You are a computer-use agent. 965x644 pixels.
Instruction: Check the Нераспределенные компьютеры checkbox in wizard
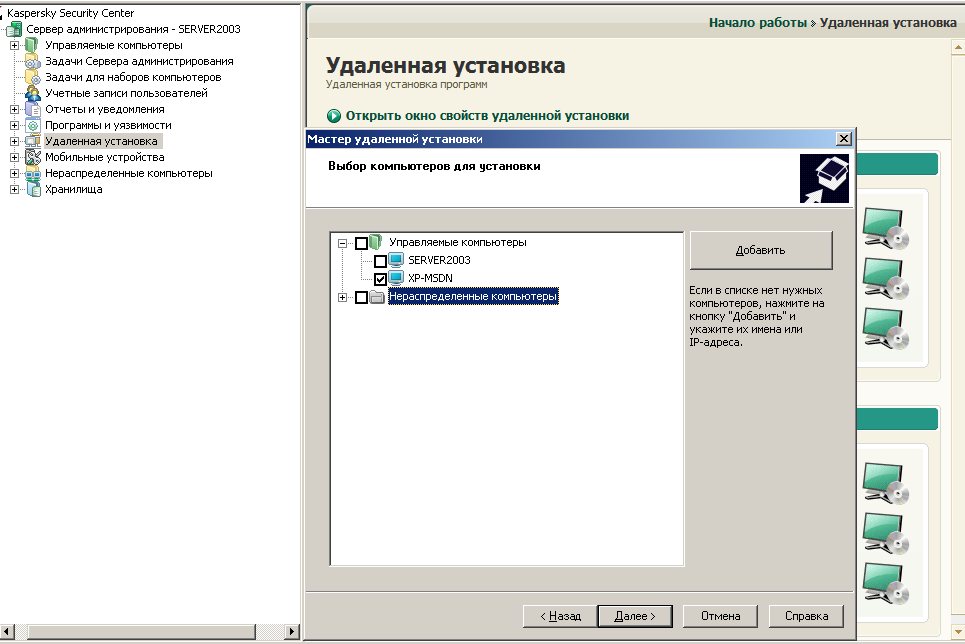click(362, 297)
